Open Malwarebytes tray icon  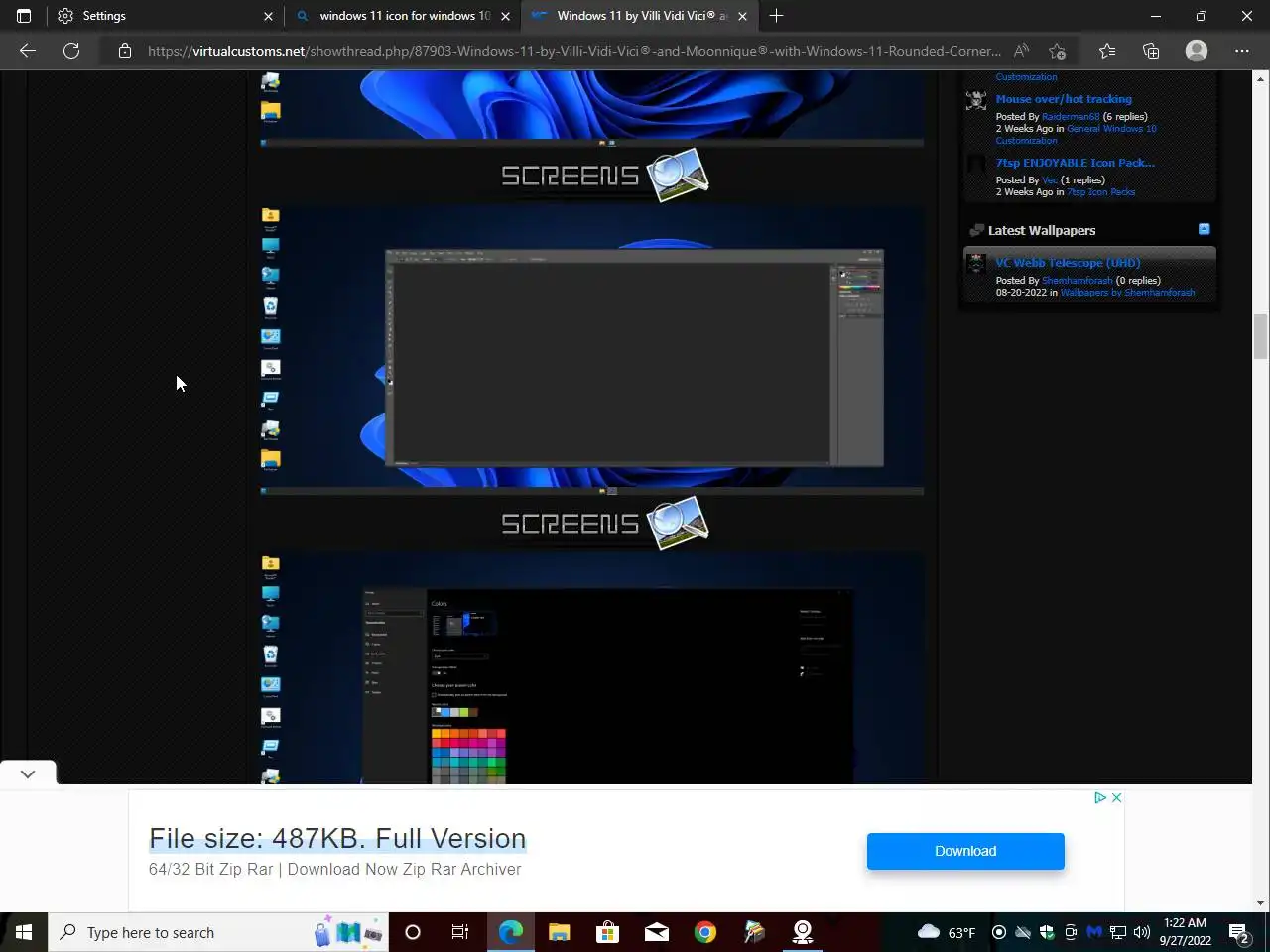point(1094,932)
